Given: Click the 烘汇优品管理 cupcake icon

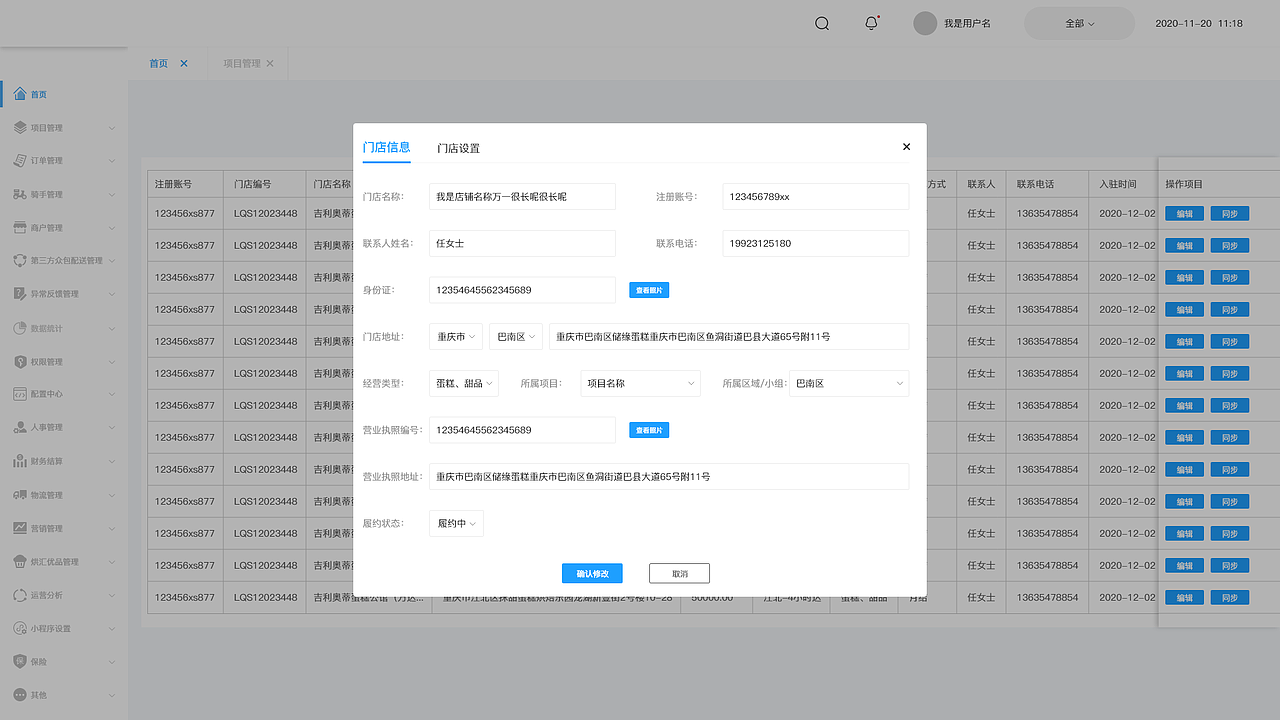Looking at the screenshot, I should [20, 562].
